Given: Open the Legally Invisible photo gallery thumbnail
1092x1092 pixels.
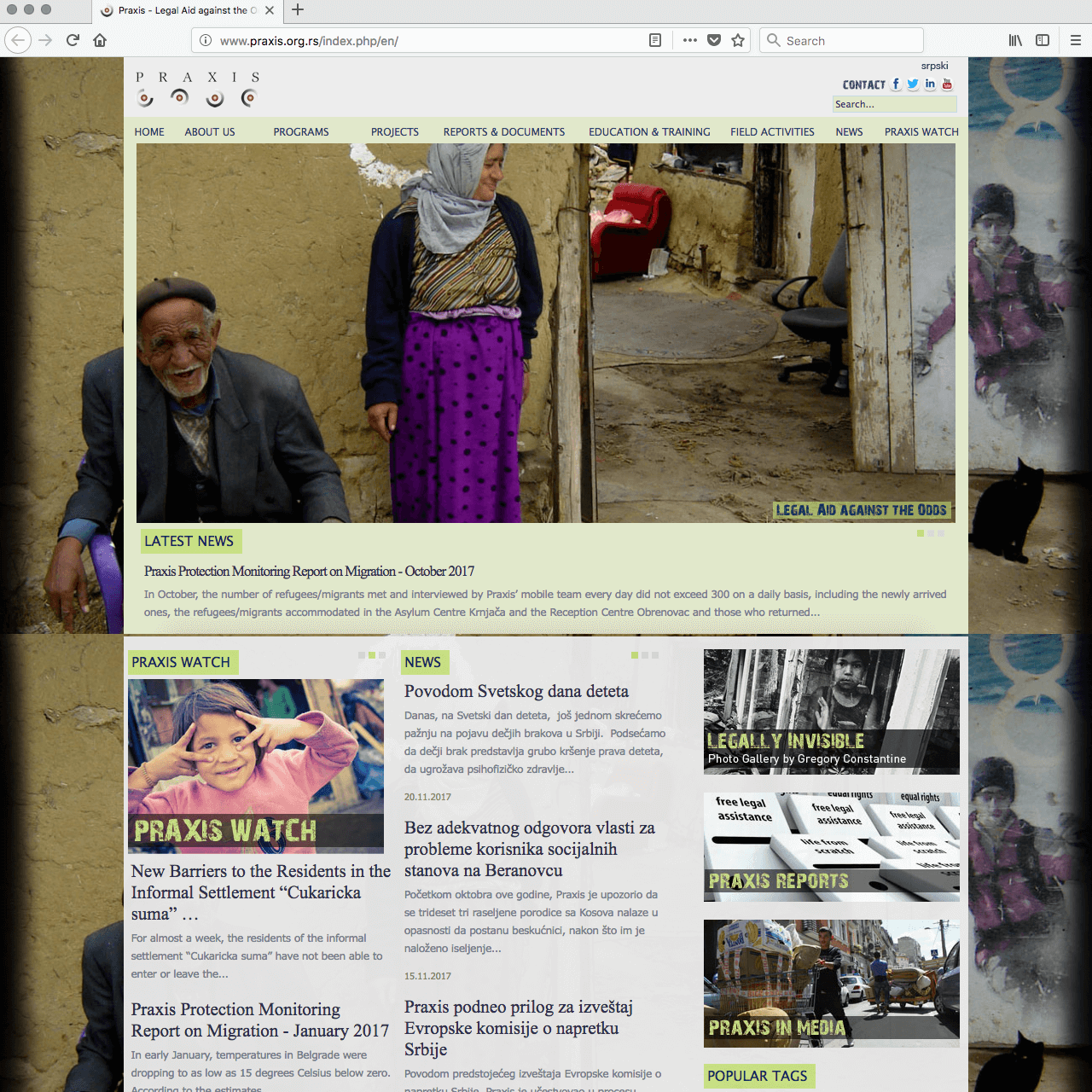Looking at the screenshot, I should coord(831,712).
